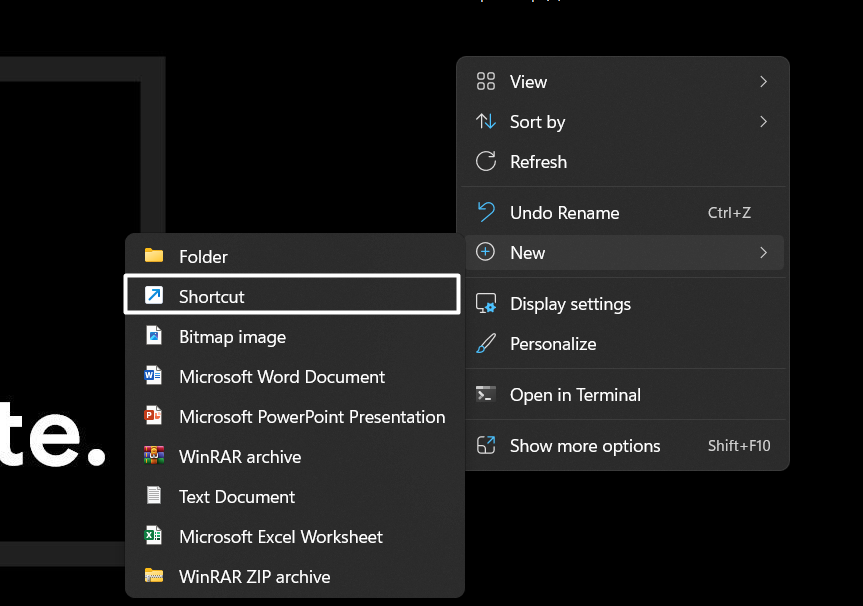Click the Shortcut arrow icon
The width and height of the screenshot is (863, 606).
153,296
